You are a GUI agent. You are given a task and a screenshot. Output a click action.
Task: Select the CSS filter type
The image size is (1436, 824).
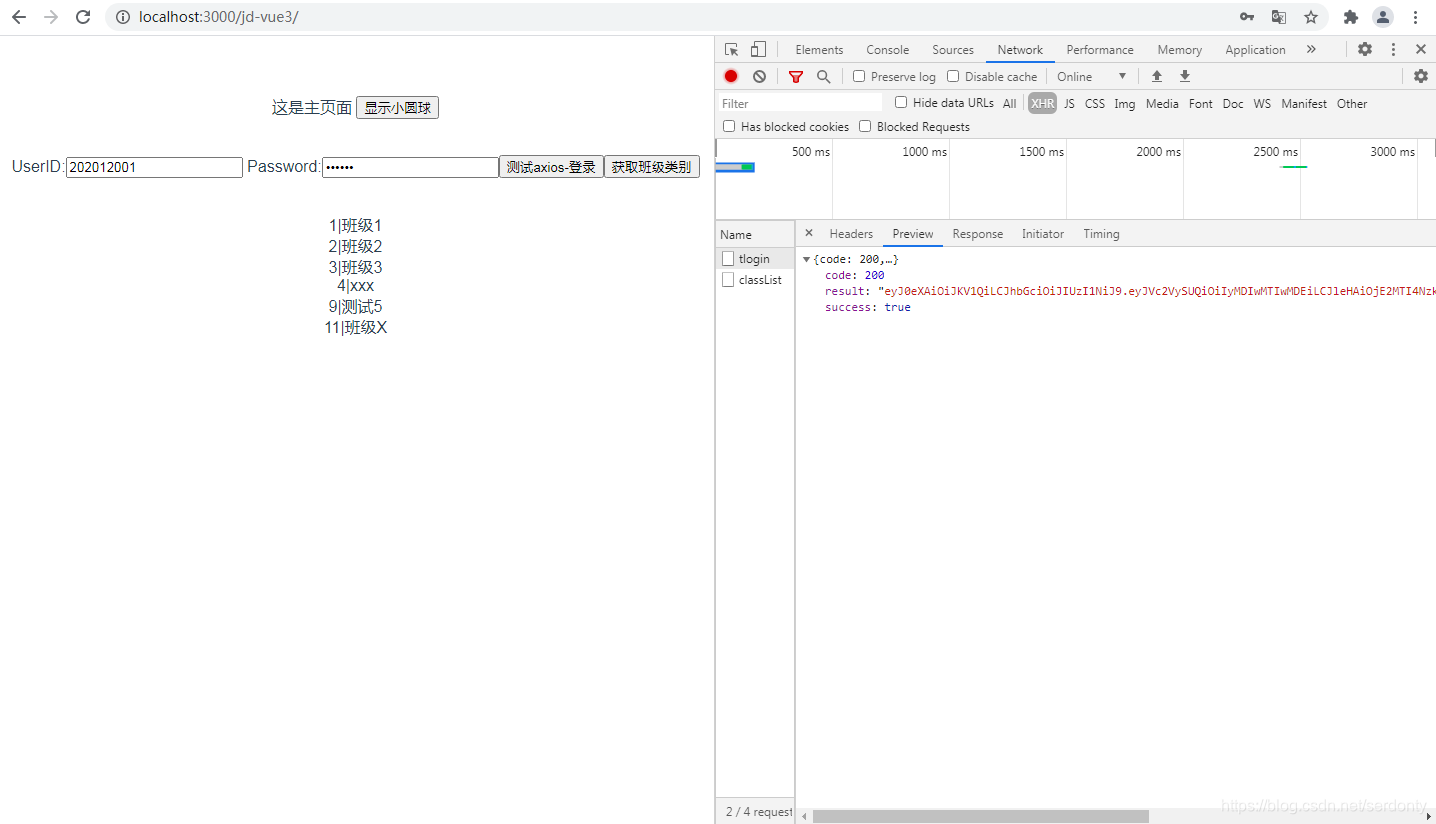coord(1095,103)
